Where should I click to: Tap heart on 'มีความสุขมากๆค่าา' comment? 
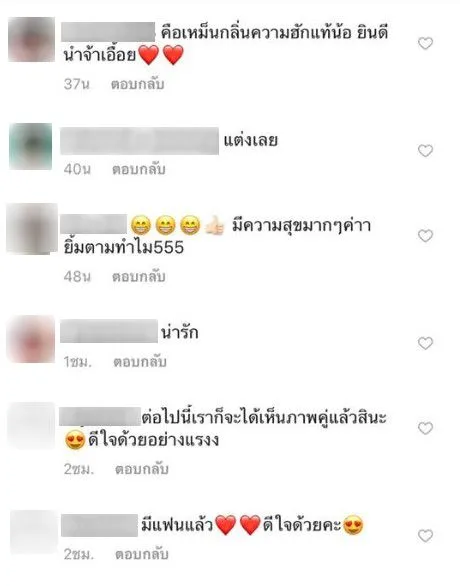click(425, 236)
